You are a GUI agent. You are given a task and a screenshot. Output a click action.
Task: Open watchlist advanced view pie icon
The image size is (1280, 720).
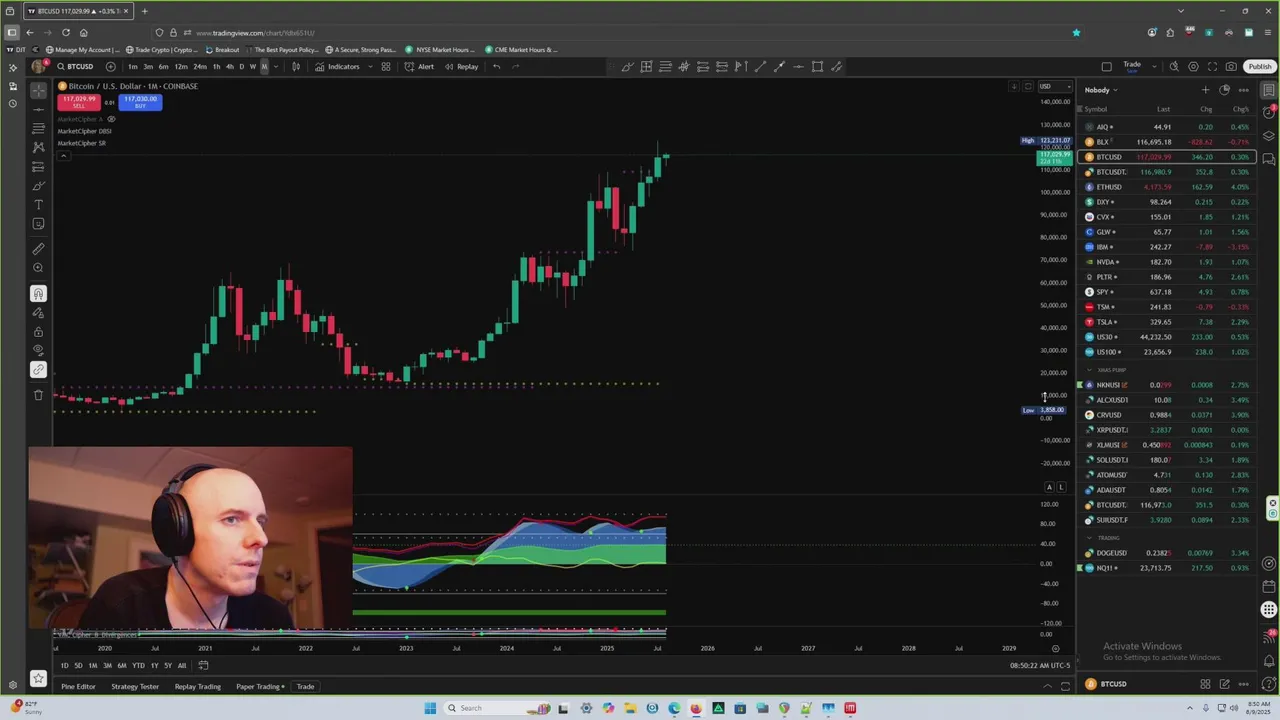point(1224,90)
